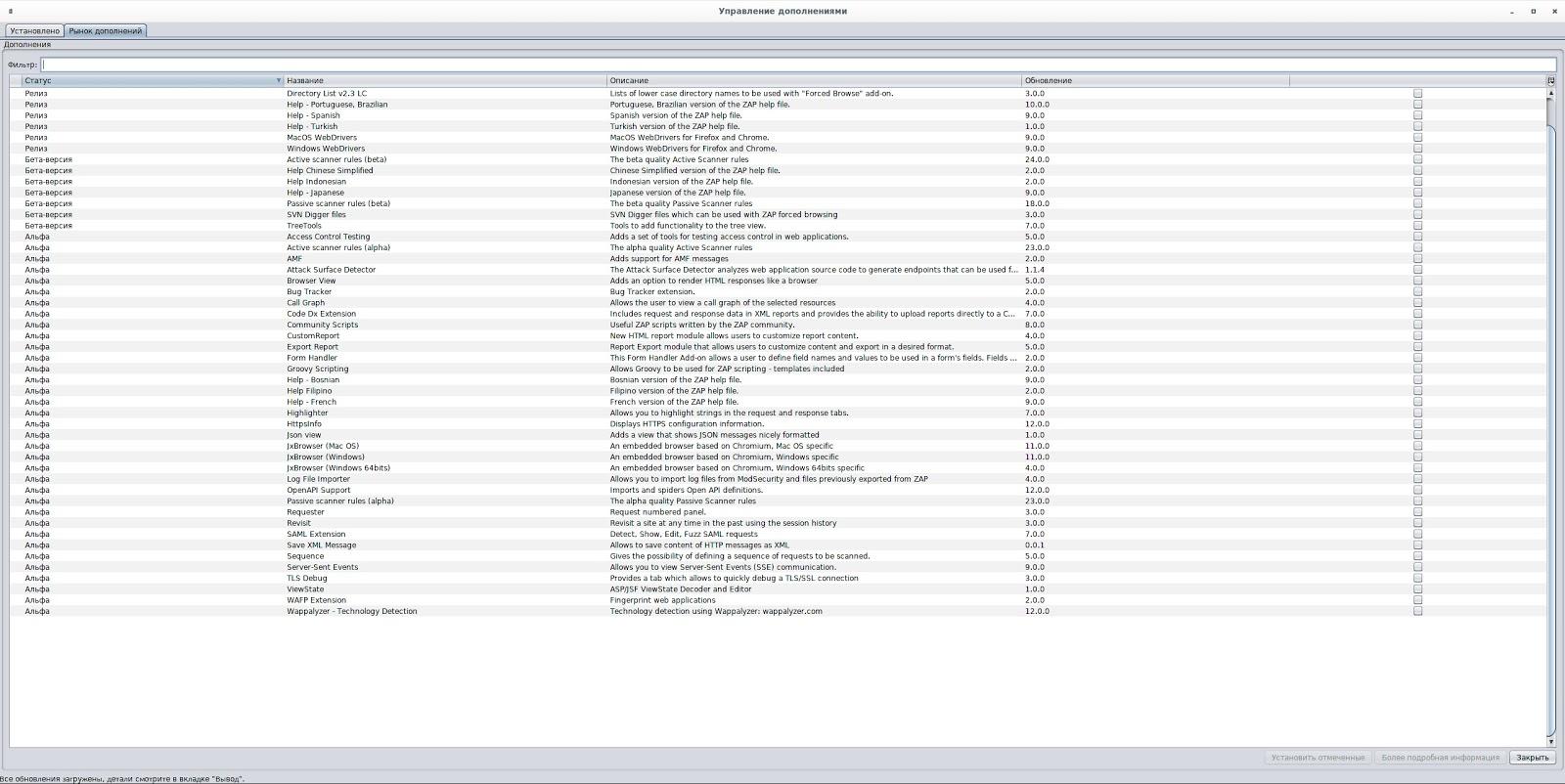Check the TreeTools checkbox

pos(1417,226)
